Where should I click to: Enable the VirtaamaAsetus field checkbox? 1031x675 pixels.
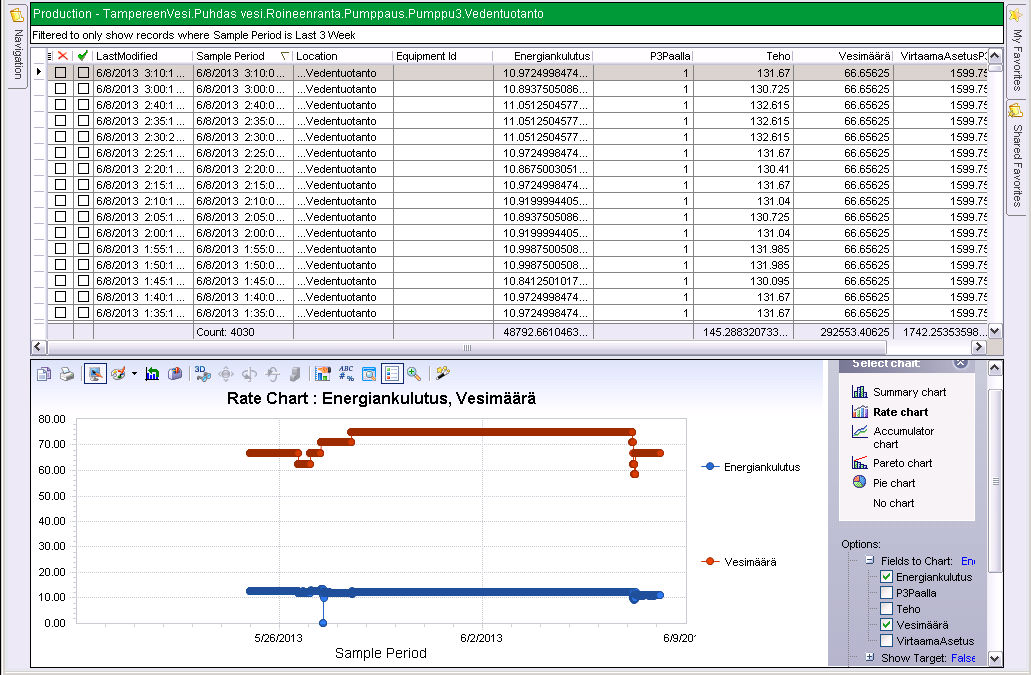tap(886, 641)
